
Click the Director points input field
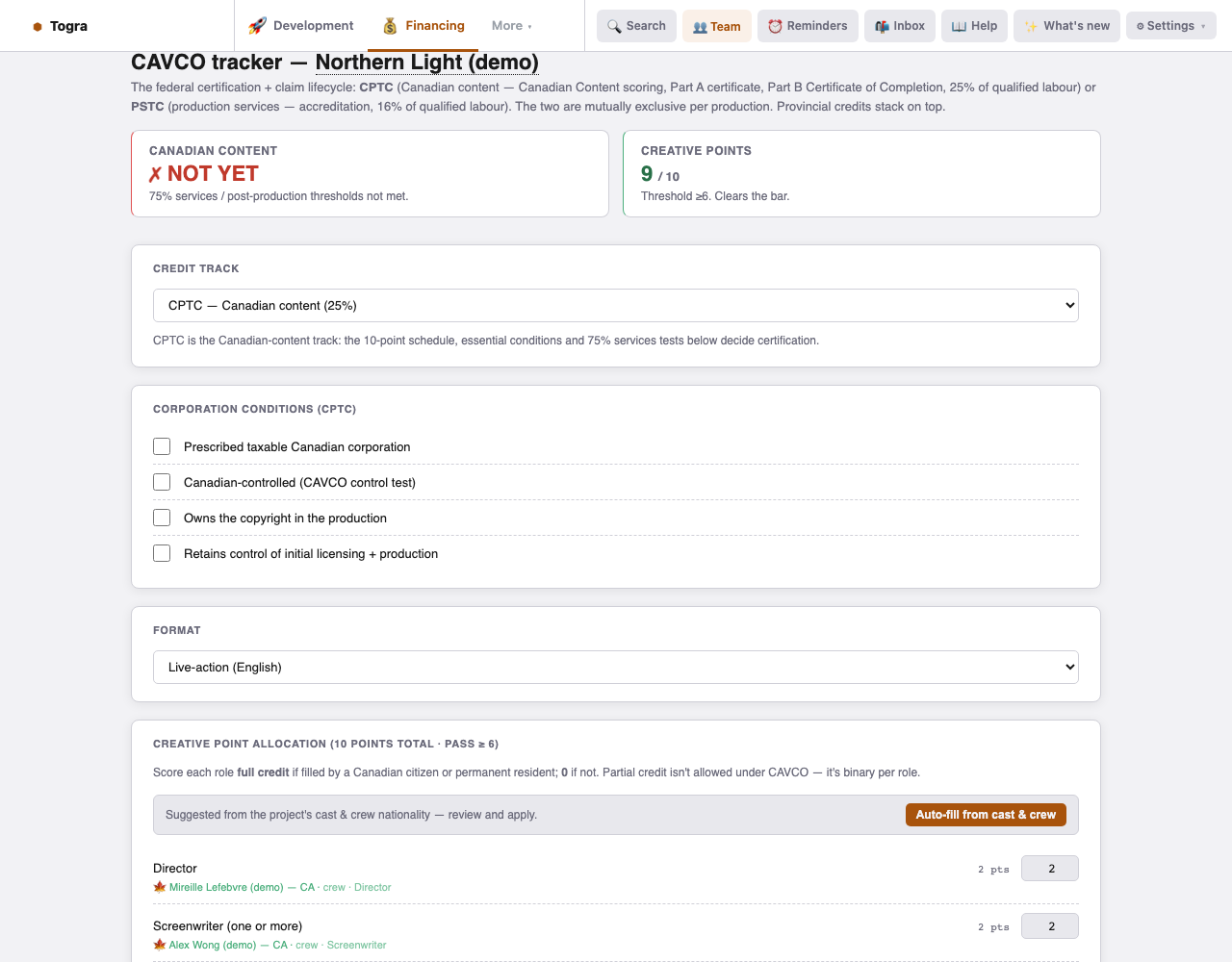(x=1050, y=869)
